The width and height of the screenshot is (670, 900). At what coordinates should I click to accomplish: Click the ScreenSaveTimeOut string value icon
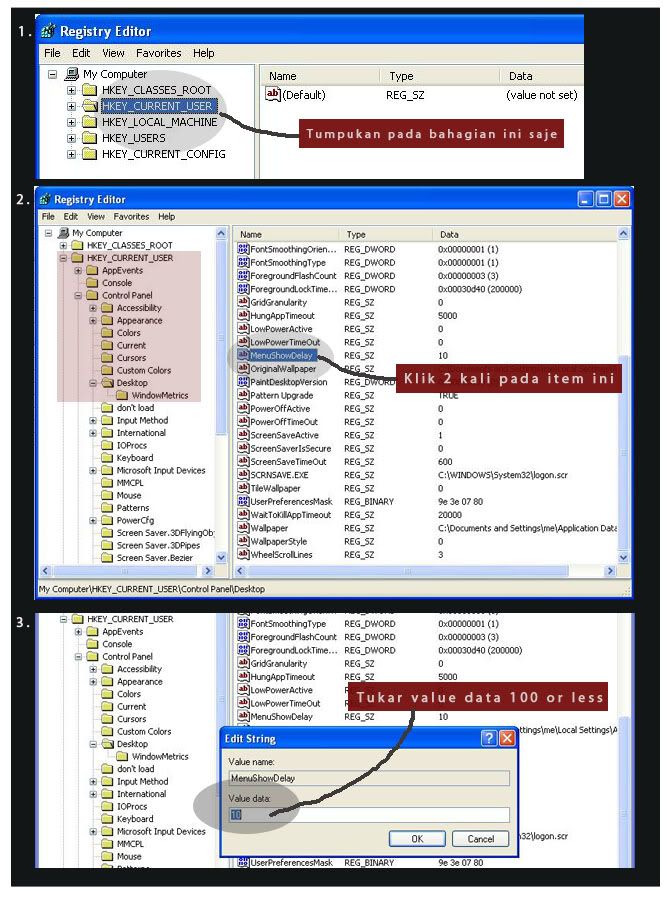243,461
